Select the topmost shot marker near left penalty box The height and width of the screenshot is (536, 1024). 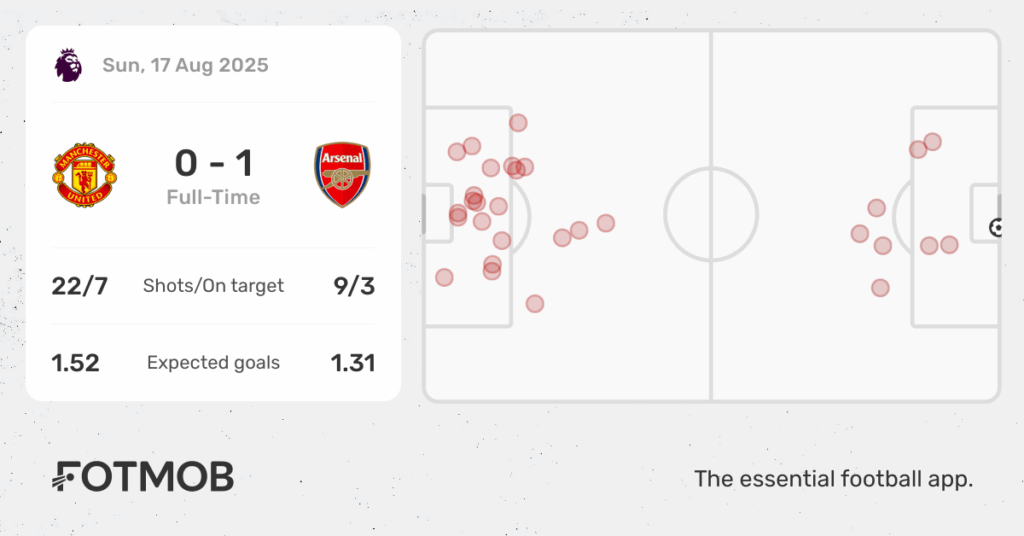click(519, 123)
